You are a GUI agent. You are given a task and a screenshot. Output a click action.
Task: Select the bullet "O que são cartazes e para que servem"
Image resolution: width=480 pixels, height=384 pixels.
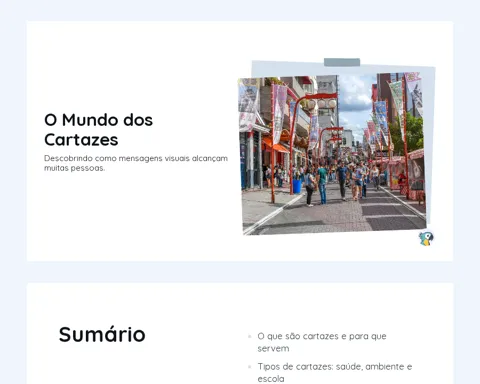click(322, 342)
